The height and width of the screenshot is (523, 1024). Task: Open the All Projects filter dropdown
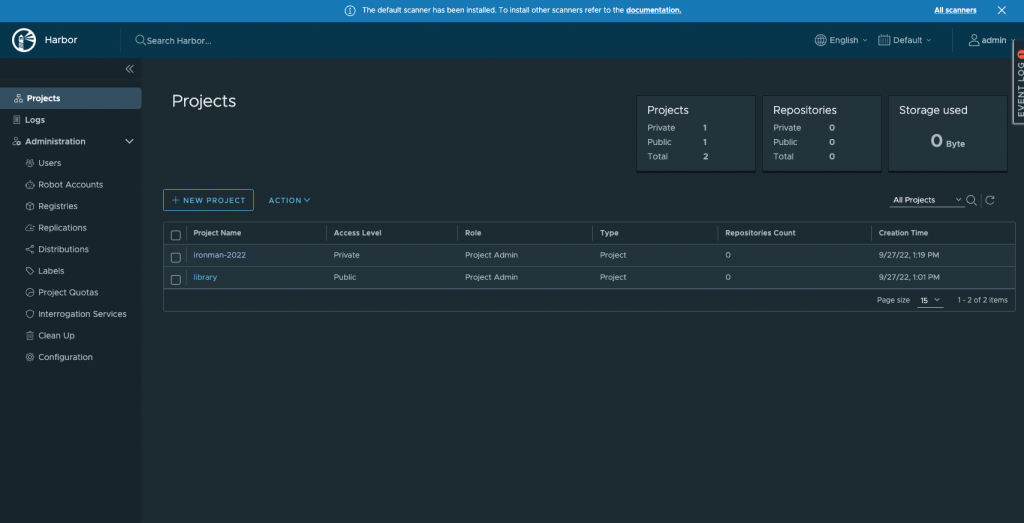pyautogui.click(x=927, y=200)
